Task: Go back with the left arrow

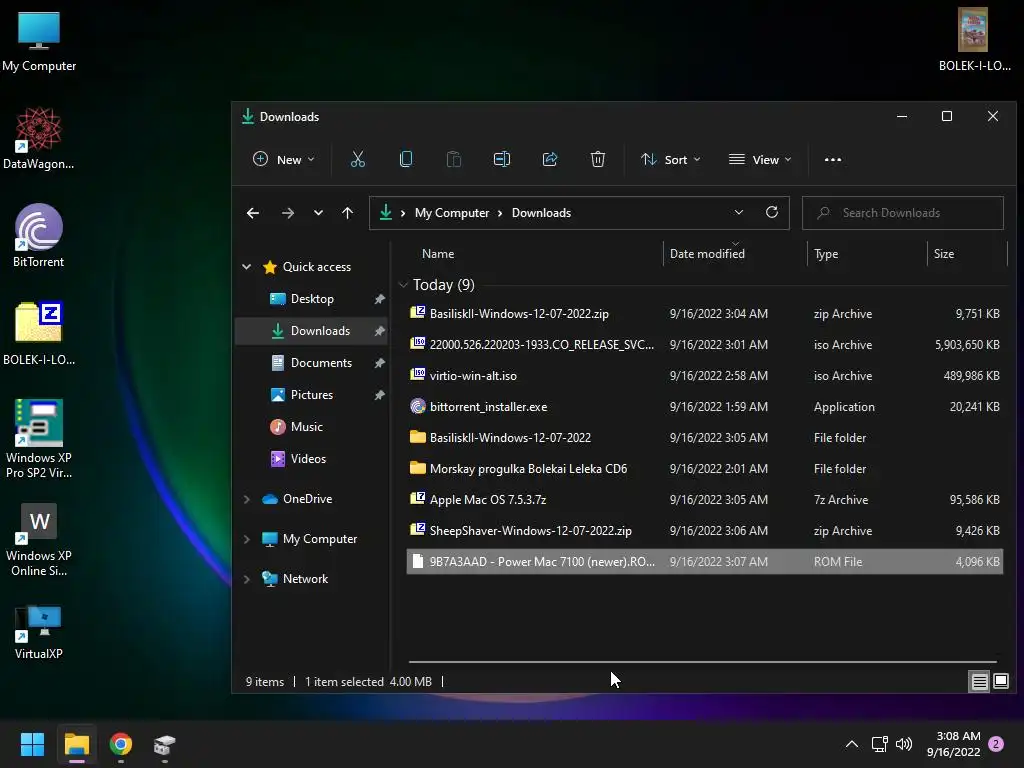Action: coord(253,213)
